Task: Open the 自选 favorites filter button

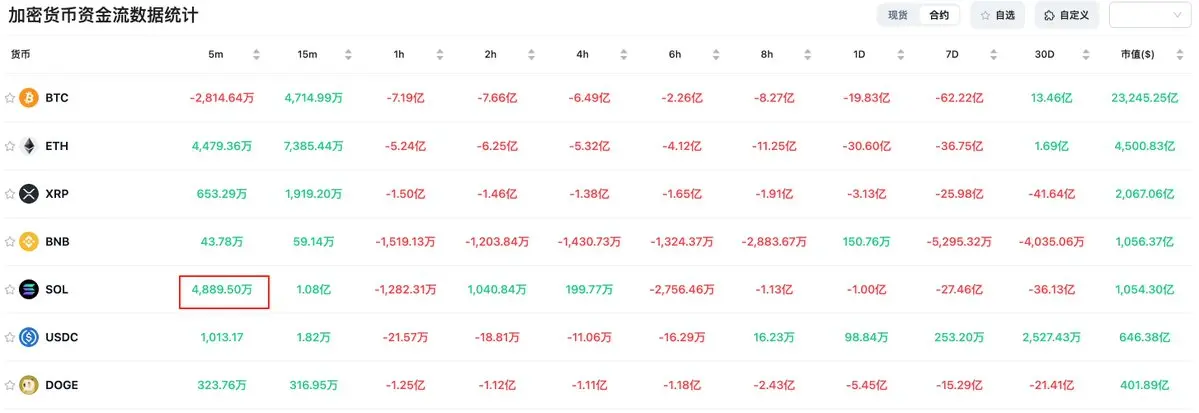Action: tap(997, 15)
